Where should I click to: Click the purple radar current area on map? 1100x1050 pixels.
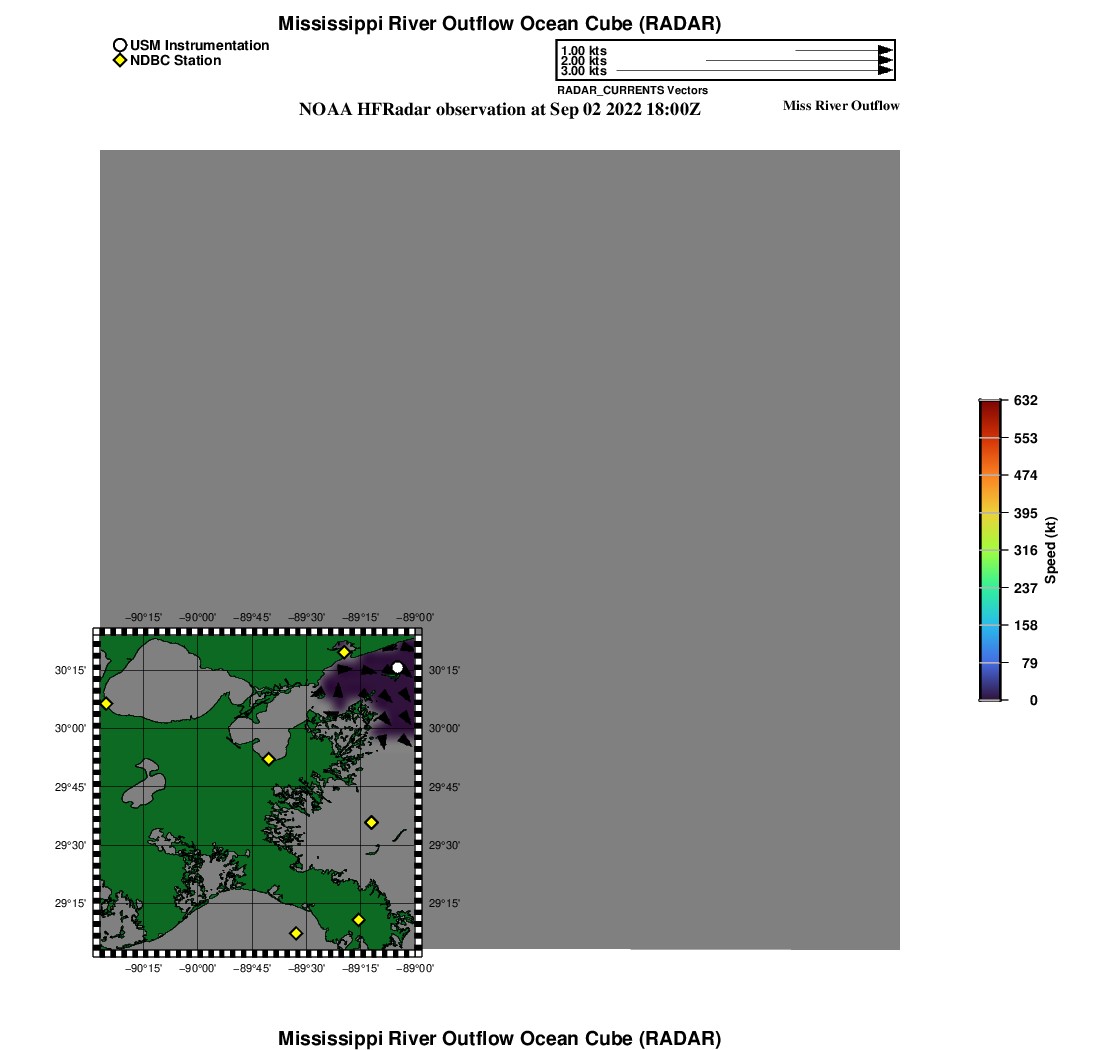[365, 695]
